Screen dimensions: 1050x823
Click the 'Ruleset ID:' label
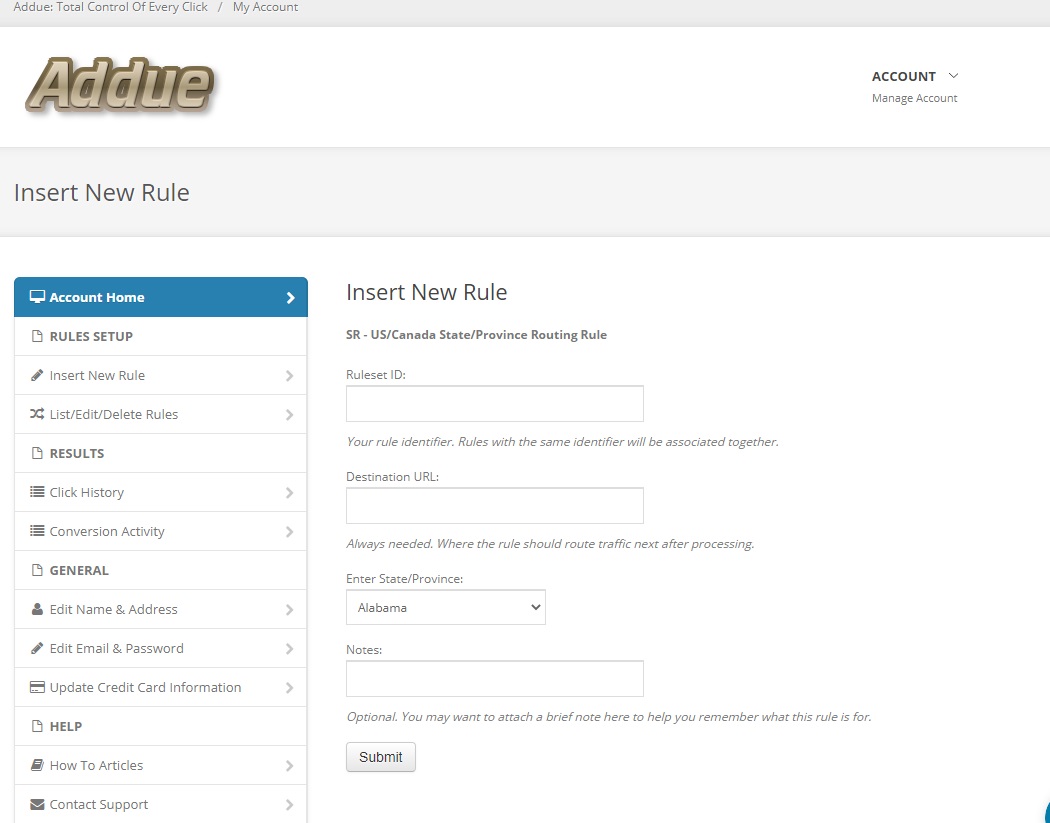tap(376, 374)
